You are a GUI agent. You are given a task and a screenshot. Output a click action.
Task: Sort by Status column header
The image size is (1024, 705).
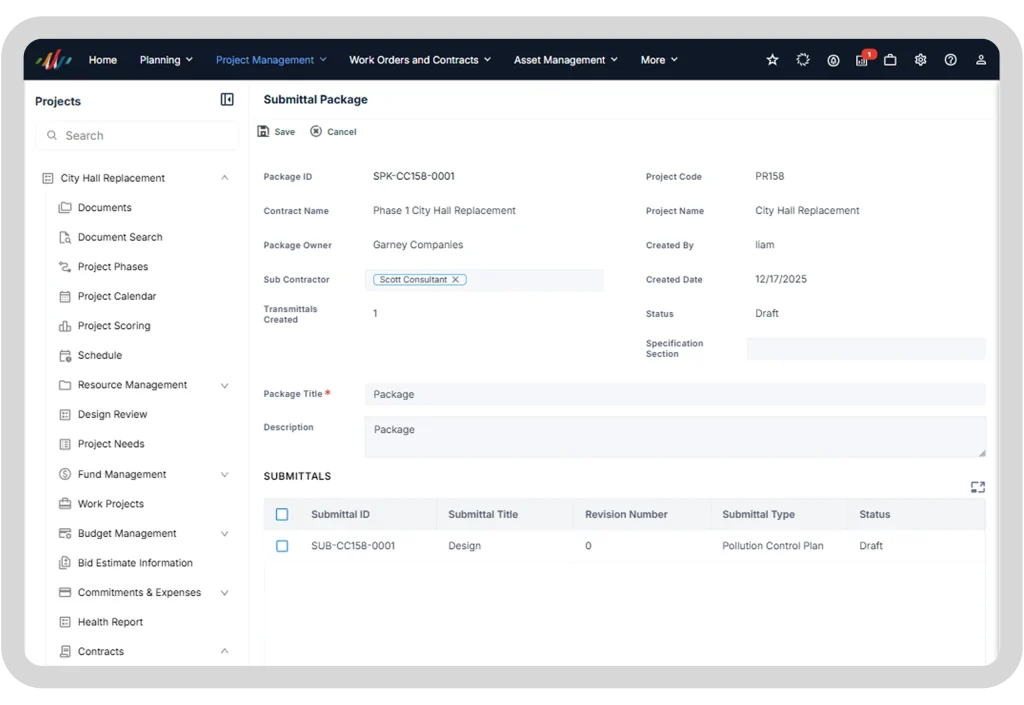874,514
